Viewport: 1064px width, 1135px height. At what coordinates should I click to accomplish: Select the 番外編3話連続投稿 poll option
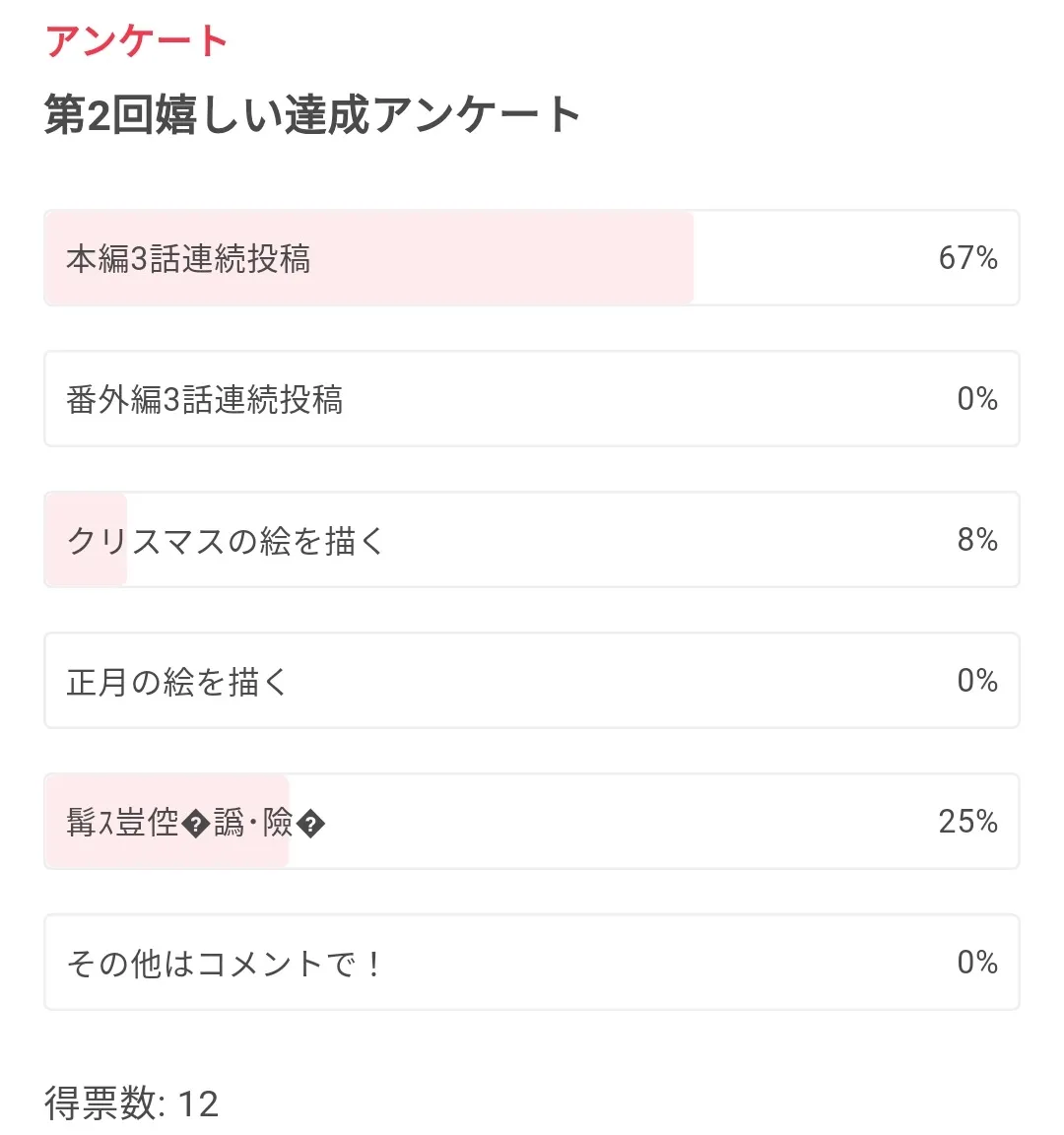pyautogui.click(x=205, y=400)
